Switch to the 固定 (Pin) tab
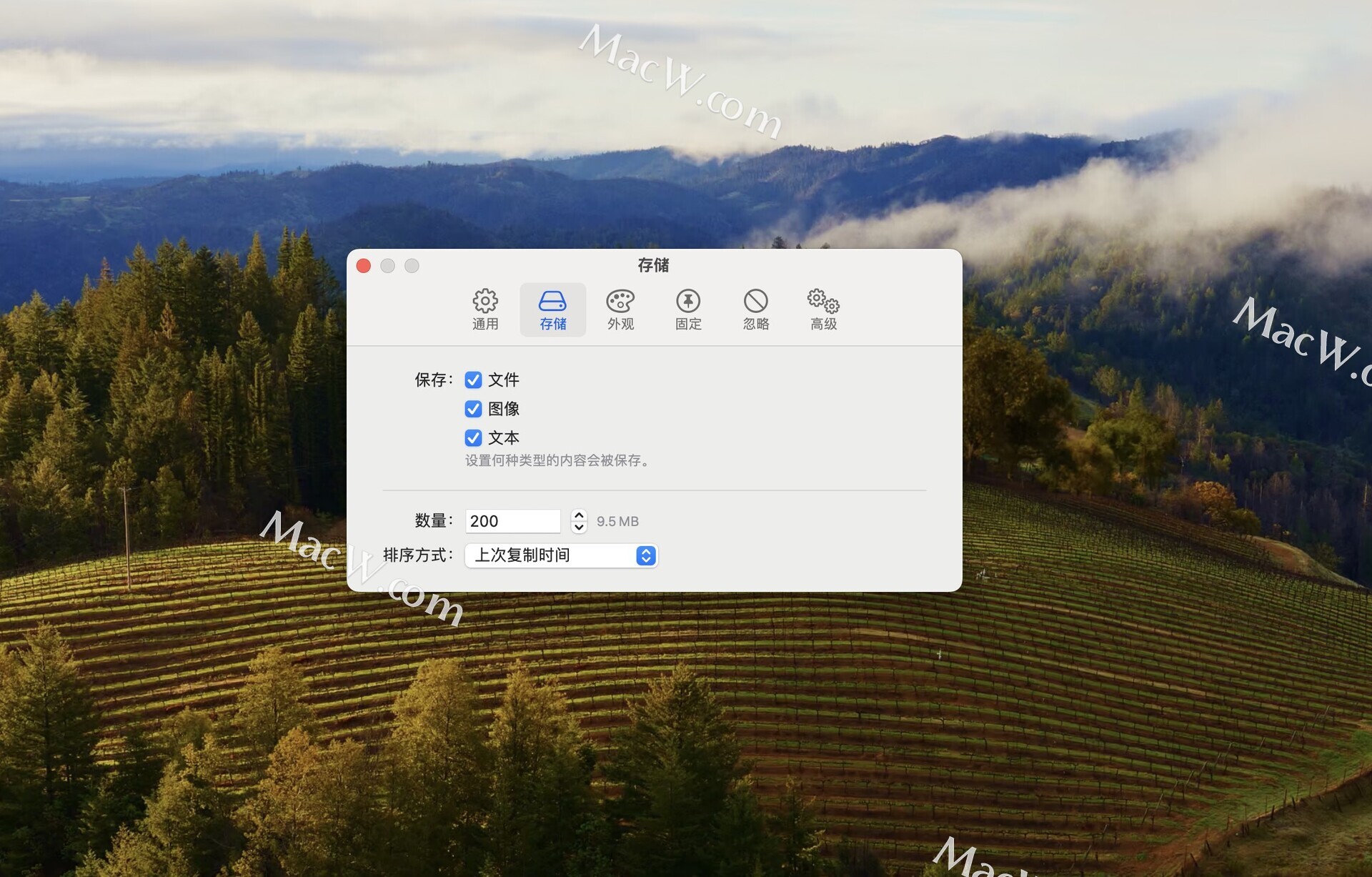The width and height of the screenshot is (1372, 877). coord(688,309)
